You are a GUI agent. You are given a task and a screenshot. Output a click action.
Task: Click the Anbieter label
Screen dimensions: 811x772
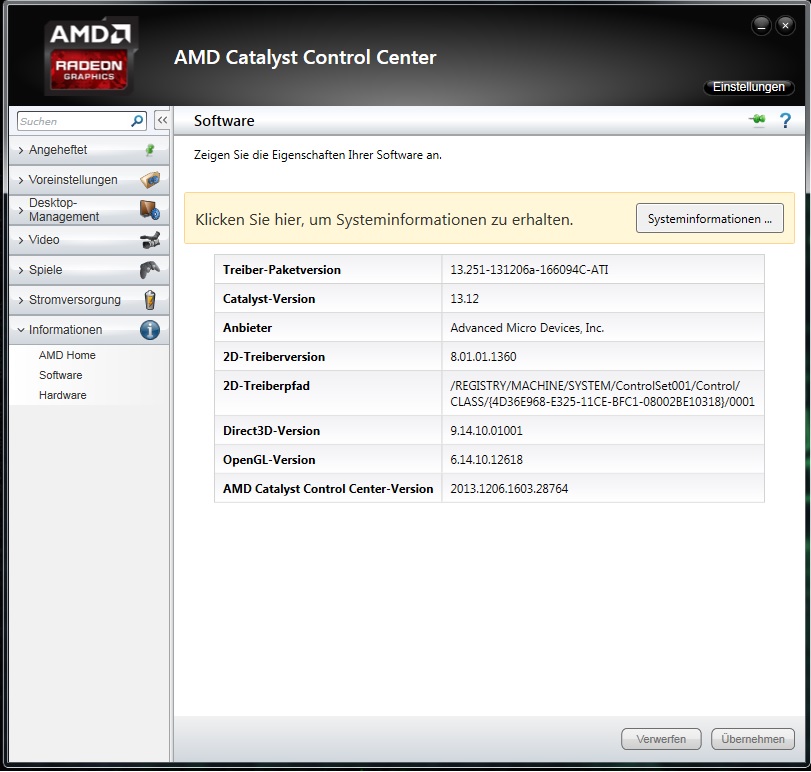pos(247,328)
